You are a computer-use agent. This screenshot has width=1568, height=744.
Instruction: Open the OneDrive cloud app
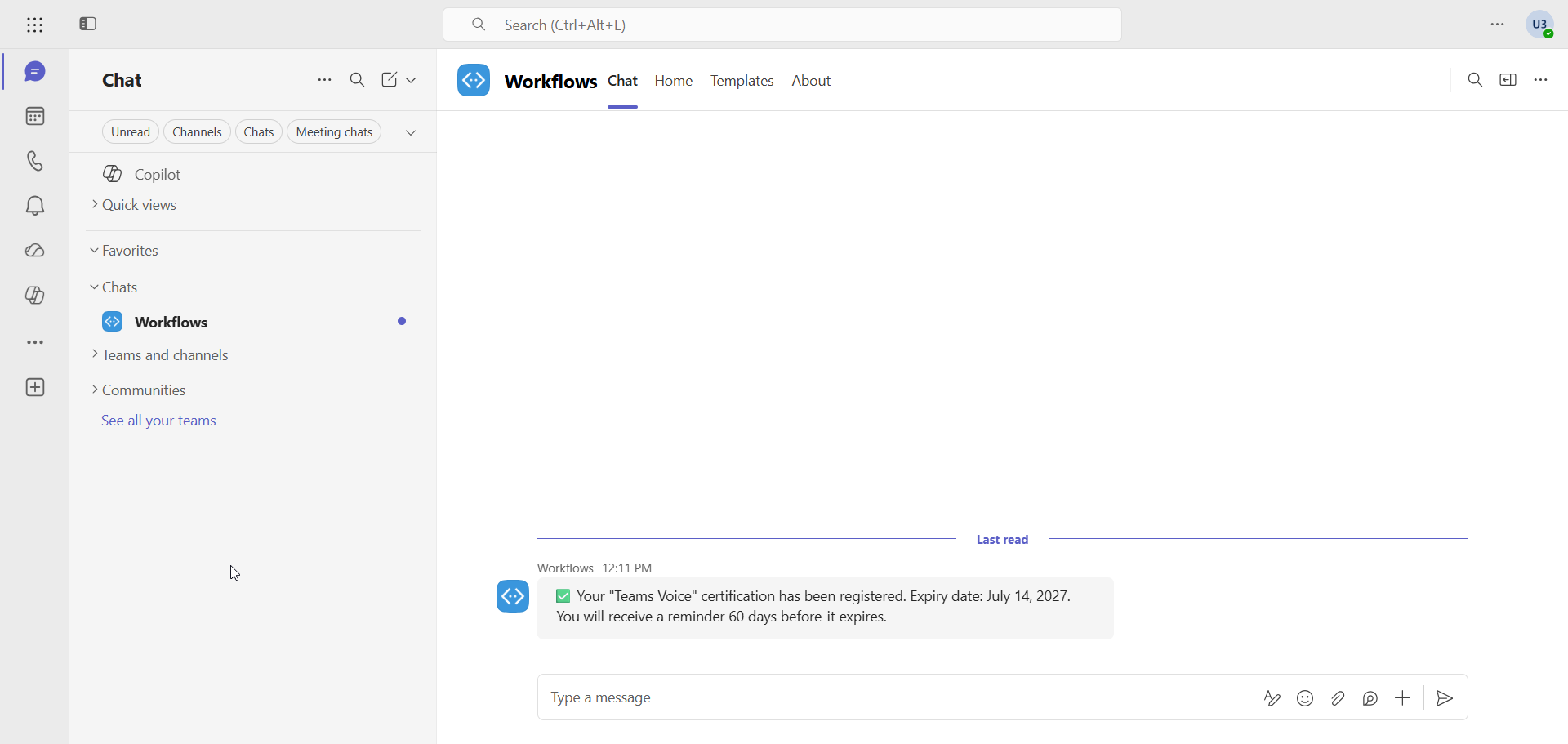(x=35, y=251)
